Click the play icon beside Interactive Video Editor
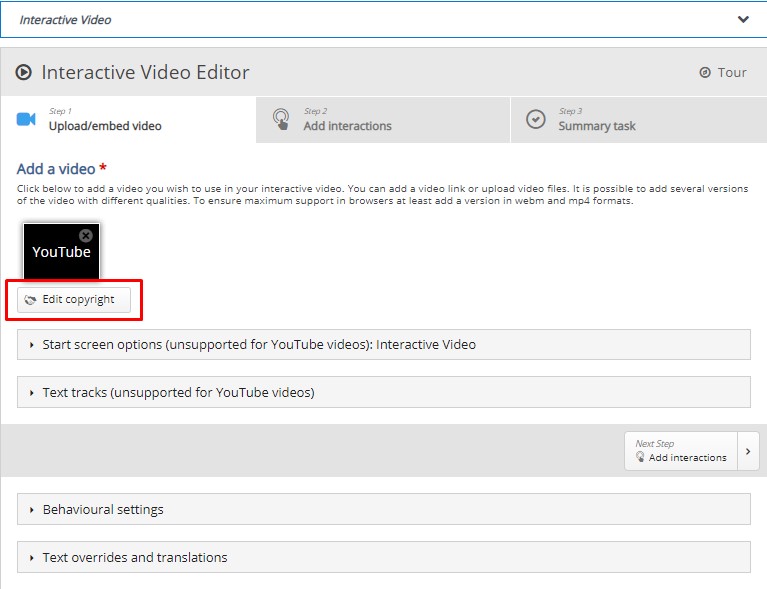Viewport: 767px width, 589px height. click(24, 73)
